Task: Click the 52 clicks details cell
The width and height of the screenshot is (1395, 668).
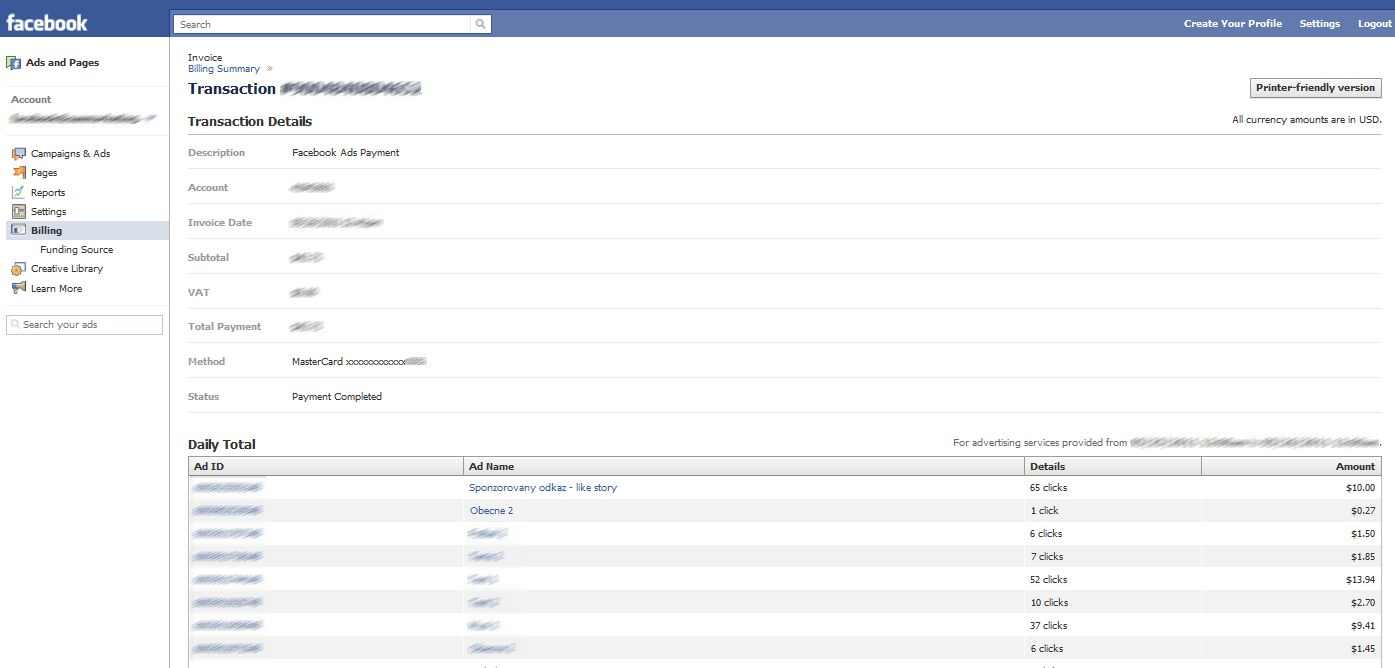Action: point(1049,580)
